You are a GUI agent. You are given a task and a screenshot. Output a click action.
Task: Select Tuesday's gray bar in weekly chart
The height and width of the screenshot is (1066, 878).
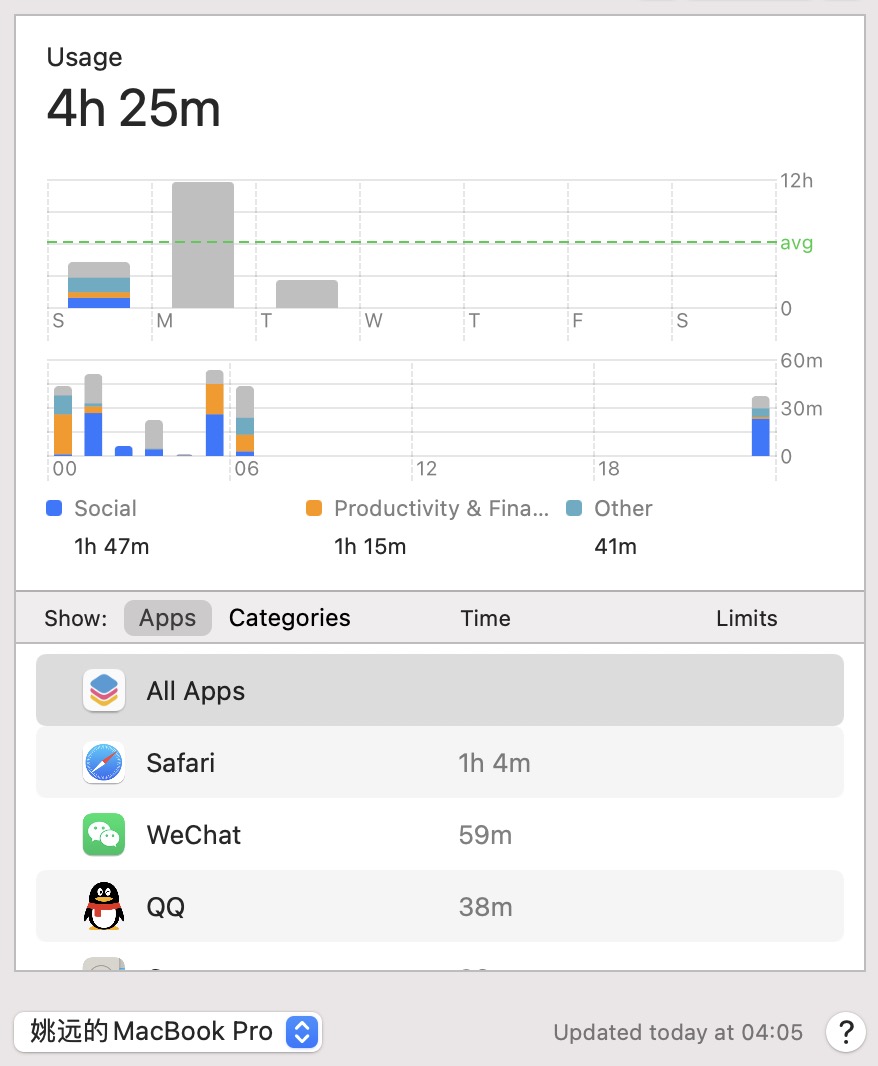(x=307, y=294)
